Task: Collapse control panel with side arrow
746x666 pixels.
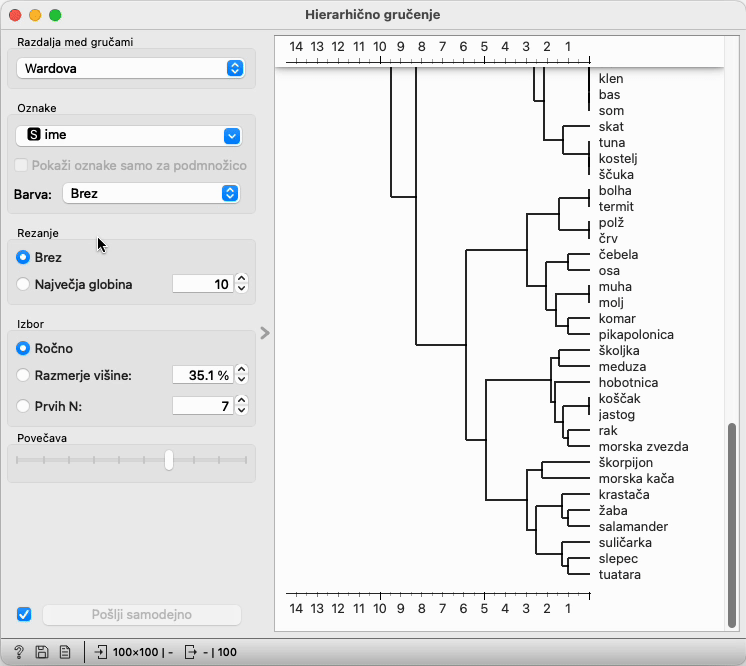Action: click(x=265, y=333)
